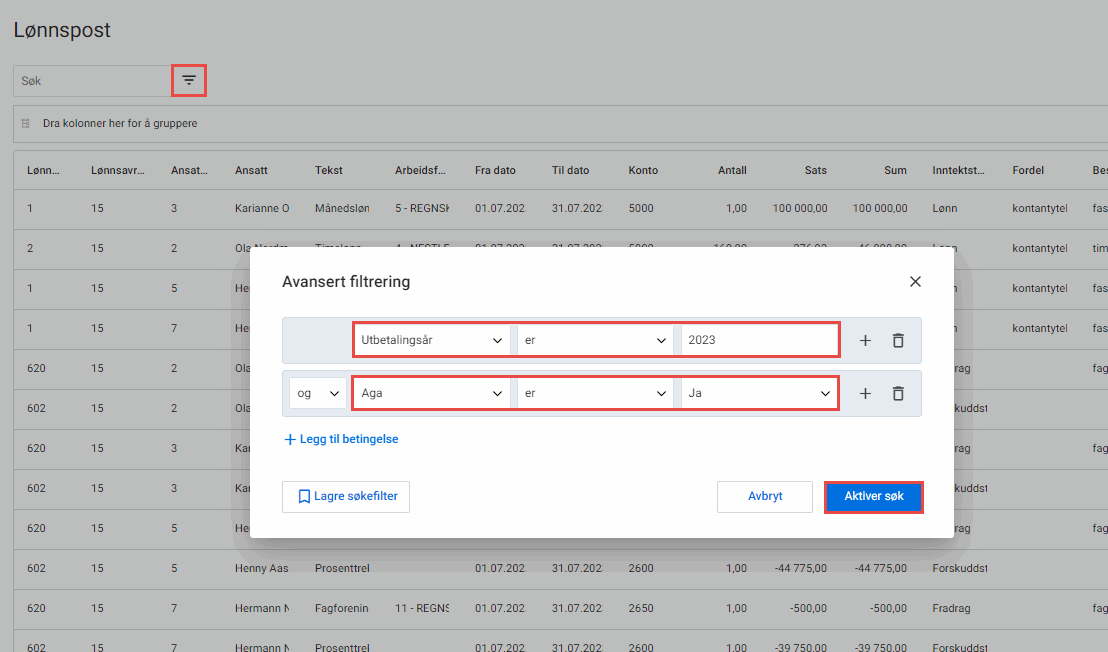Open the 'og' logical operator dropdown
Screen dimensions: 1108x652
(318, 393)
